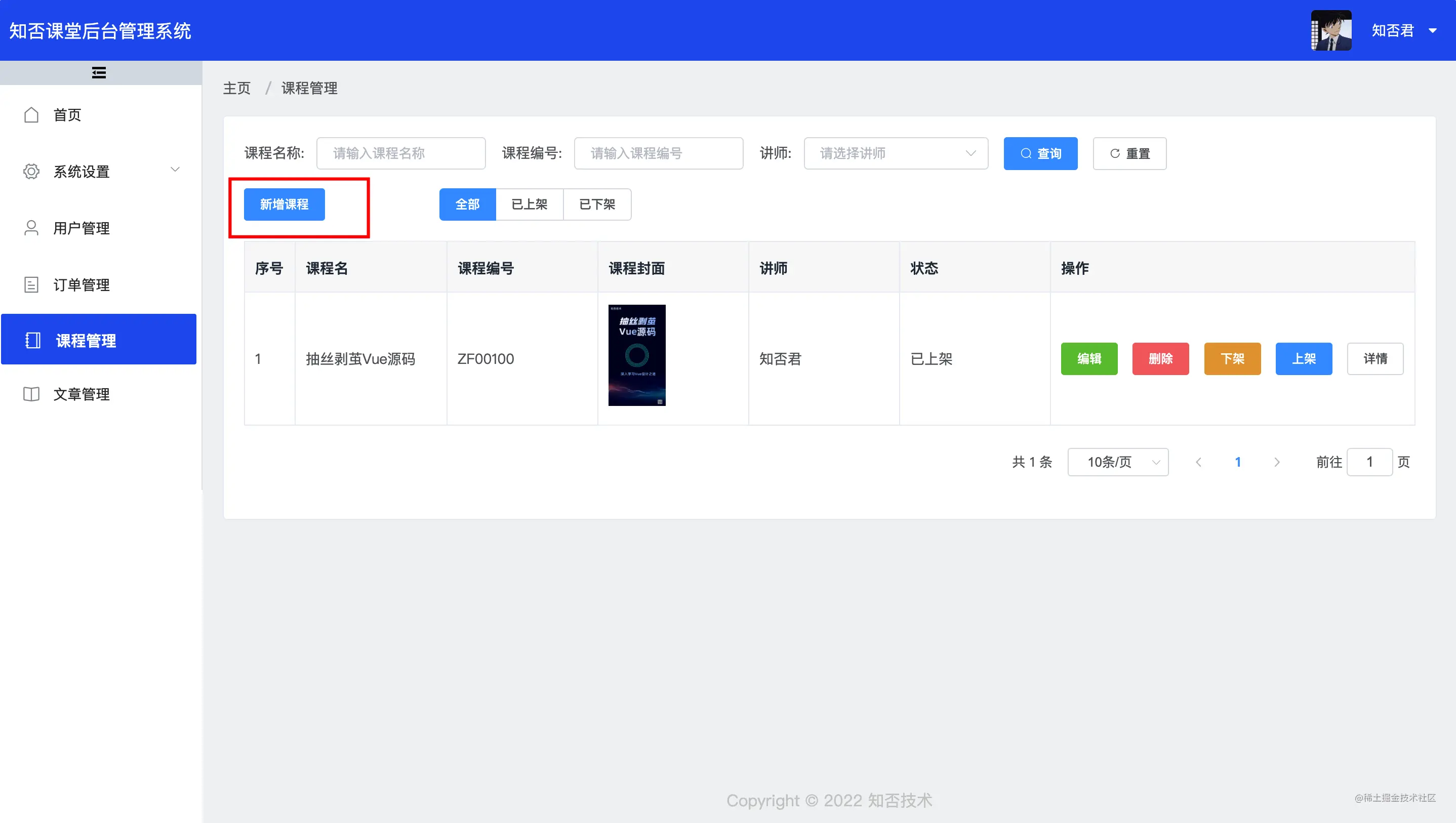
Task: Click the gear icon for 系统设置
Action: (32, 171)
